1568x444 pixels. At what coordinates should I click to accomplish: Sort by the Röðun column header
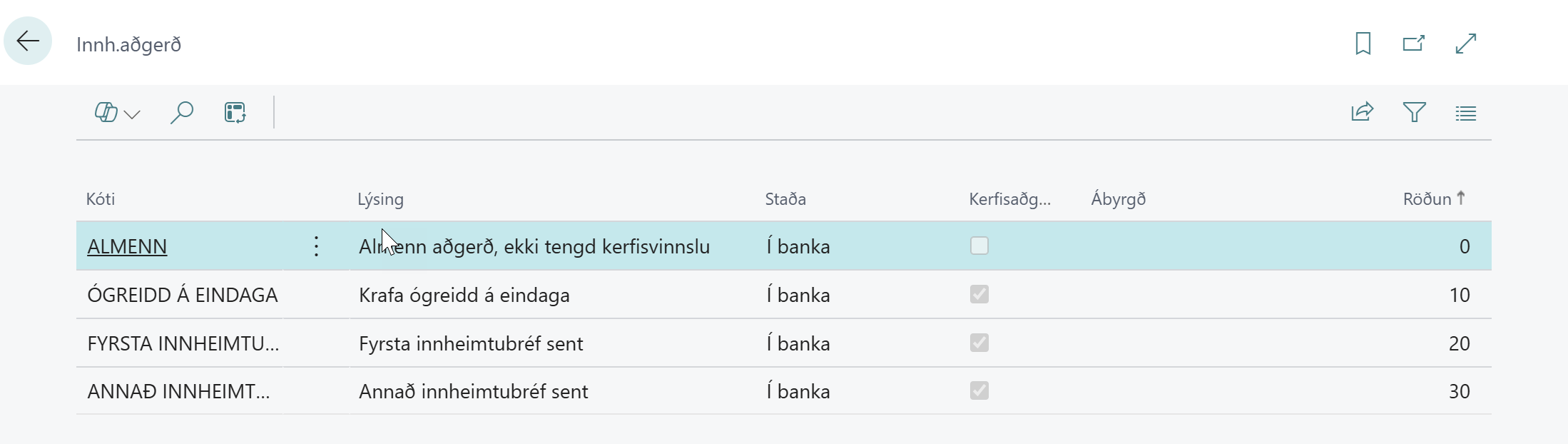click(1427, 199)
